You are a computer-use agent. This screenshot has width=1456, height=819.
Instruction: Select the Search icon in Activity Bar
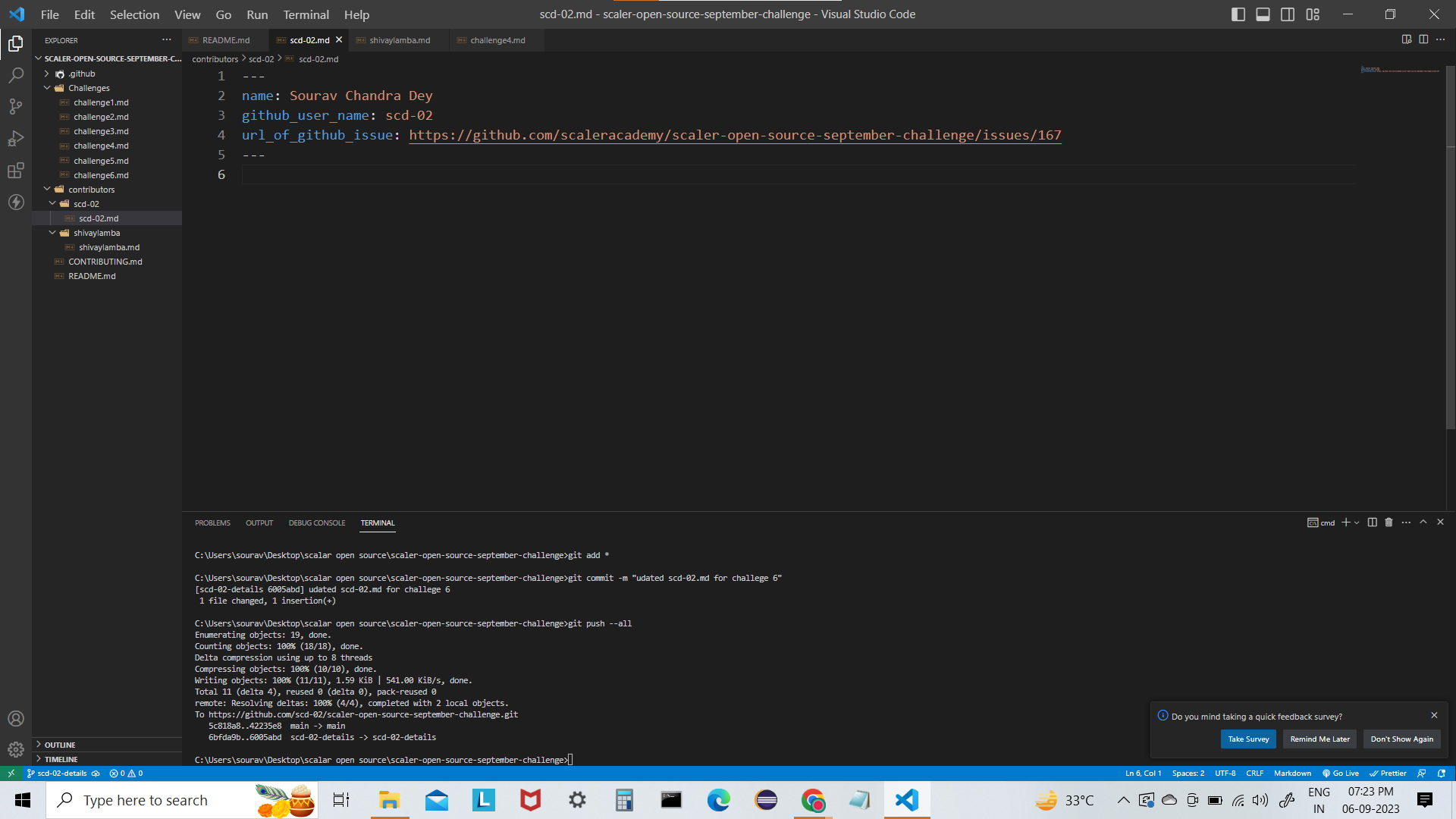pos(15,74)
